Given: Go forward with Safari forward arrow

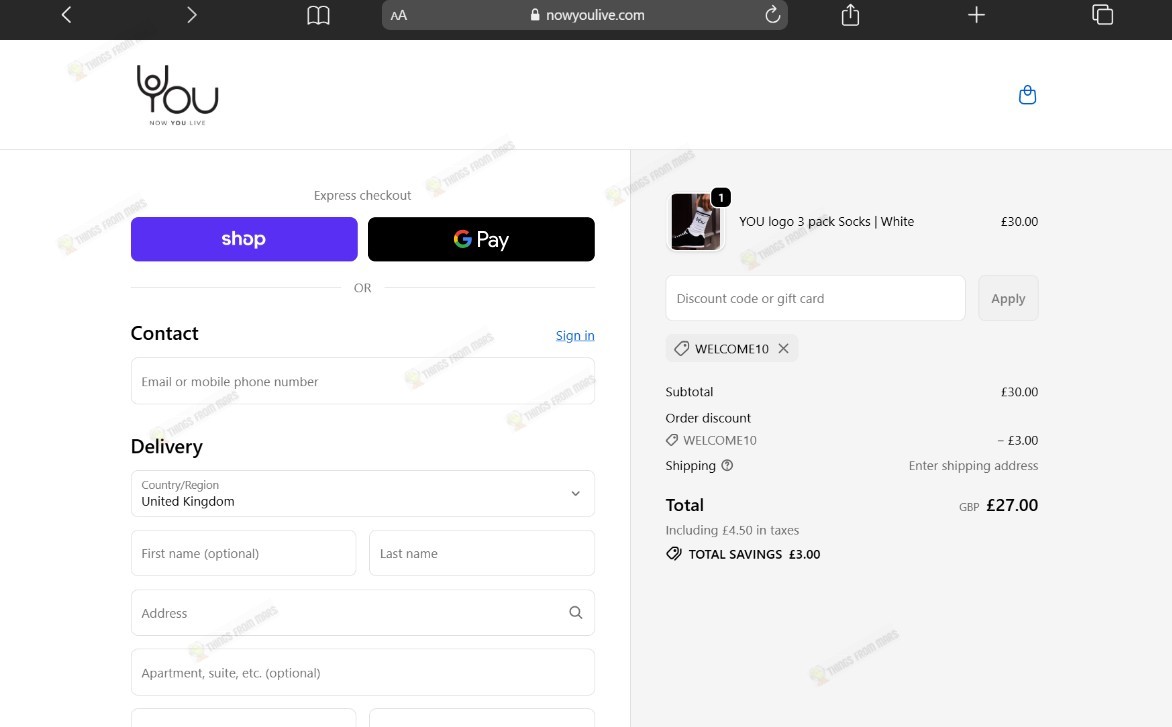Looking at the screenshot, I should 191,15.
